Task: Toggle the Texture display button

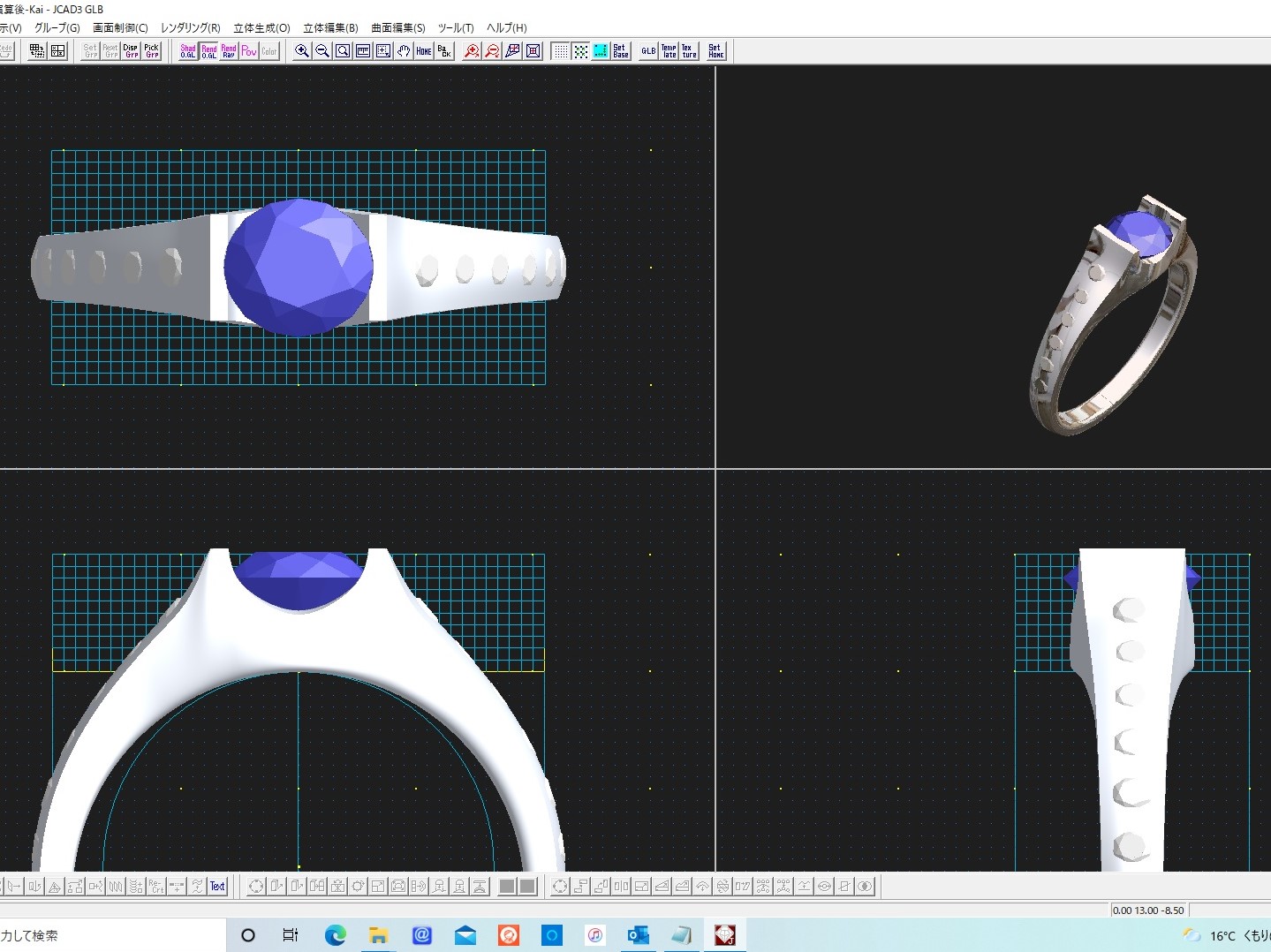Action: [689, 51]
